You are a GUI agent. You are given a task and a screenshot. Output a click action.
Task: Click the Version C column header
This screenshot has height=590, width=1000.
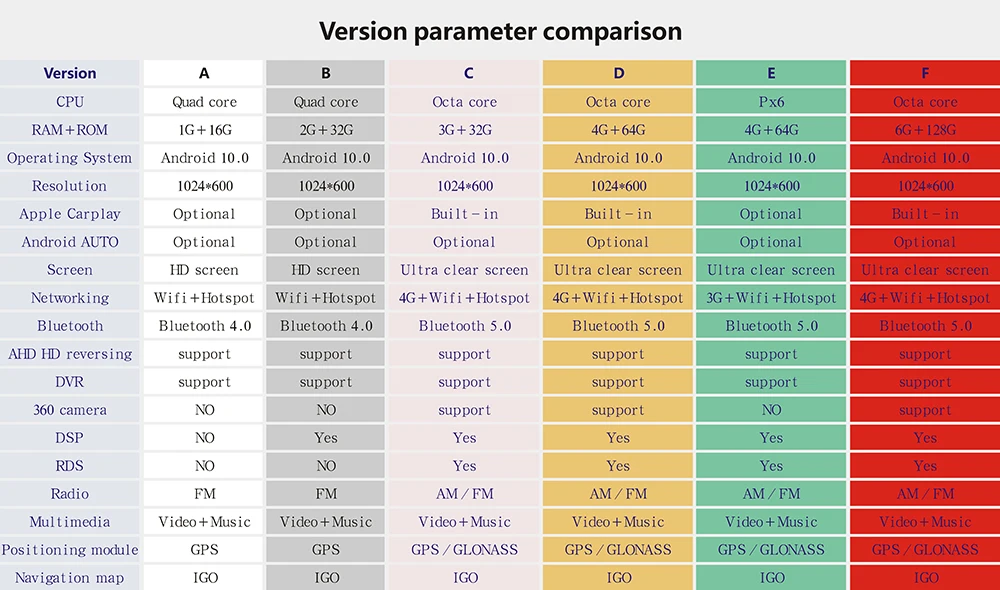tap(465, 73)
